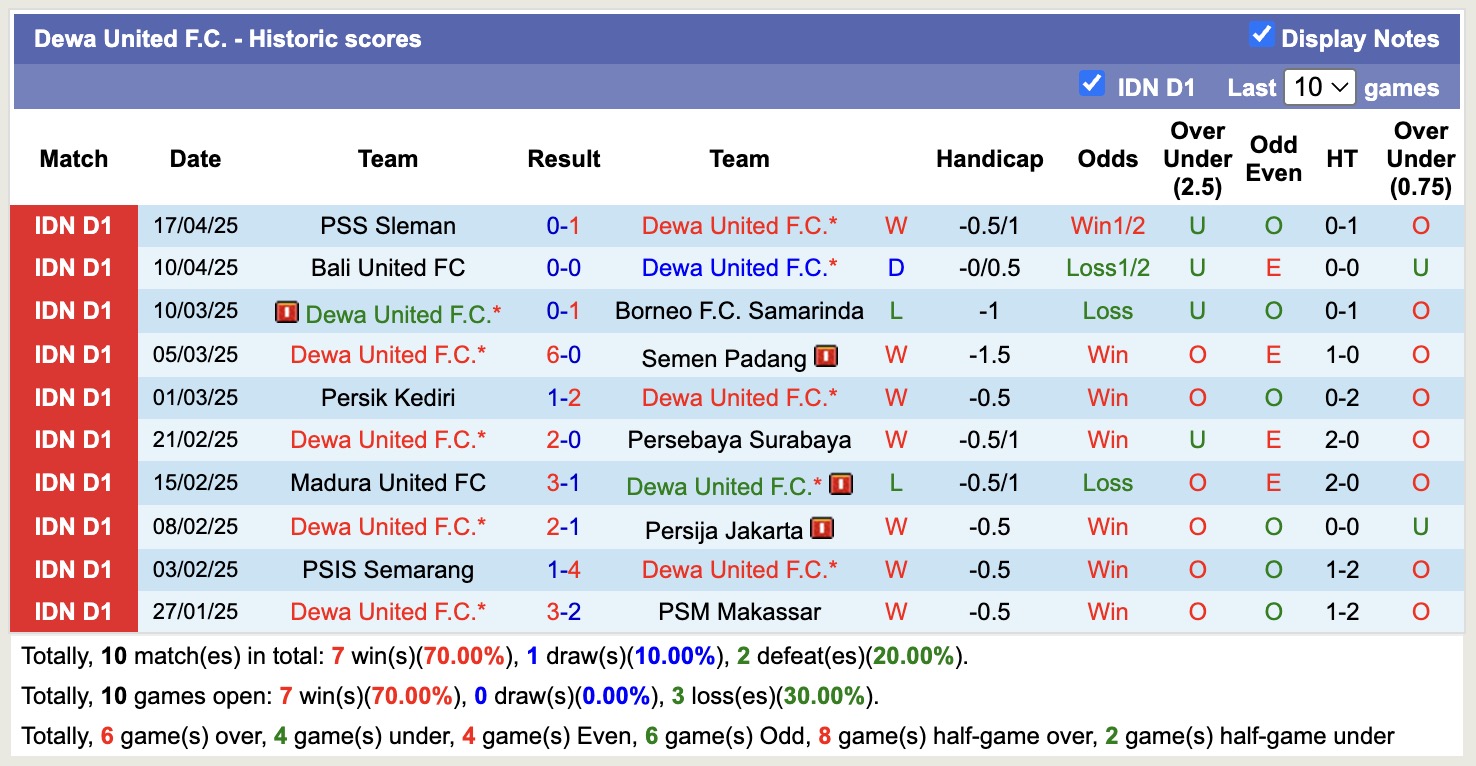Select the IDN D1 league badge on the 17/04/25 row
The height and width of the screenshot is (766, 1476).
coord(73,225)
